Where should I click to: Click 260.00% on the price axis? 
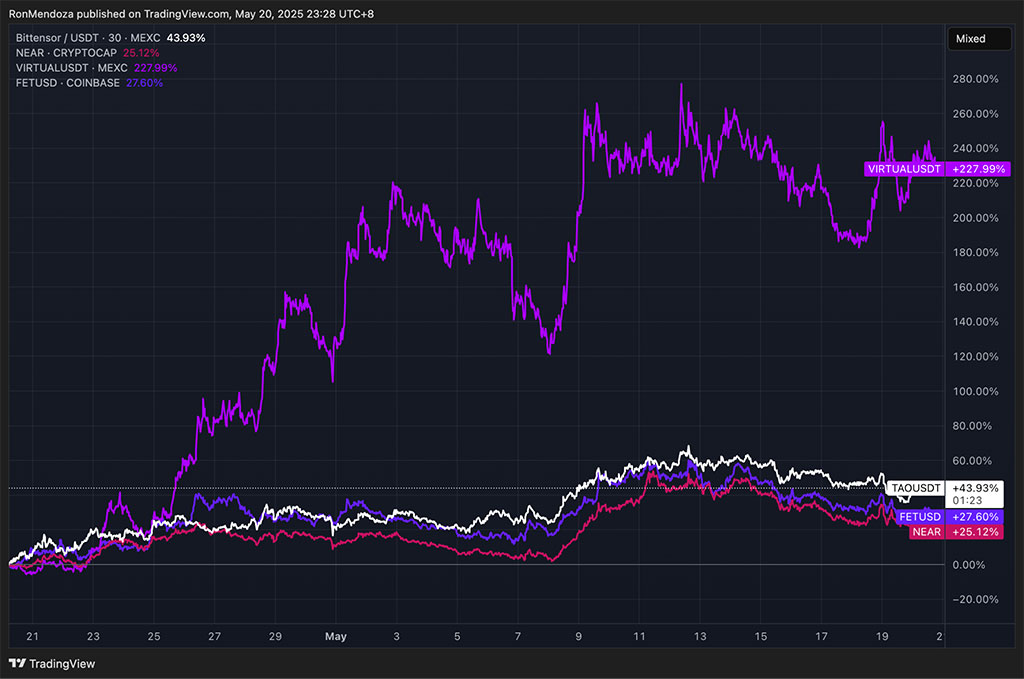(x=975, y=114)
